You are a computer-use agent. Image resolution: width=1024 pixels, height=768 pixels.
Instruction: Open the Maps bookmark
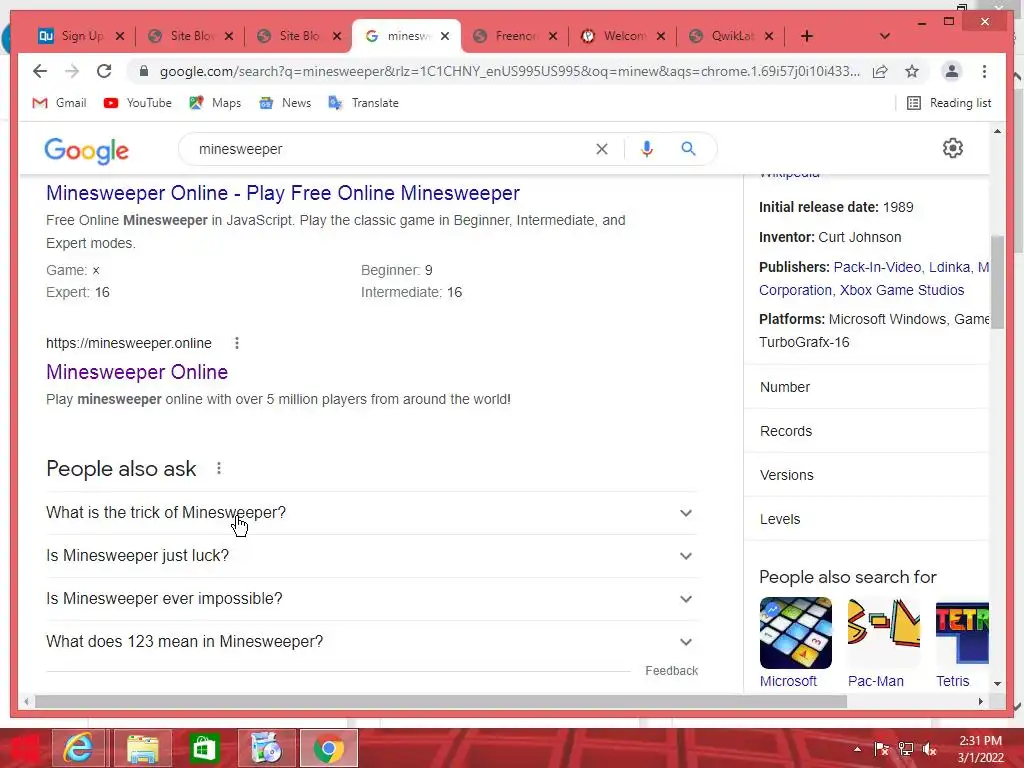[x=215, y=103]
